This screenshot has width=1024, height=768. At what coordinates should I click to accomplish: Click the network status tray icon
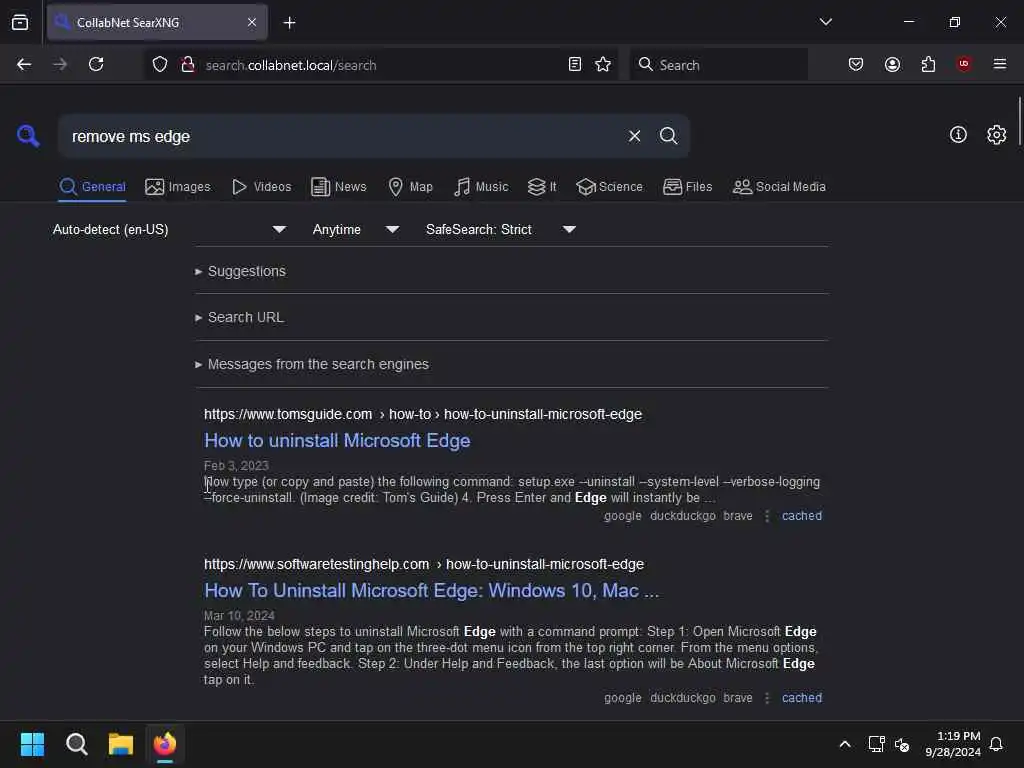click(x=876, y=744)
